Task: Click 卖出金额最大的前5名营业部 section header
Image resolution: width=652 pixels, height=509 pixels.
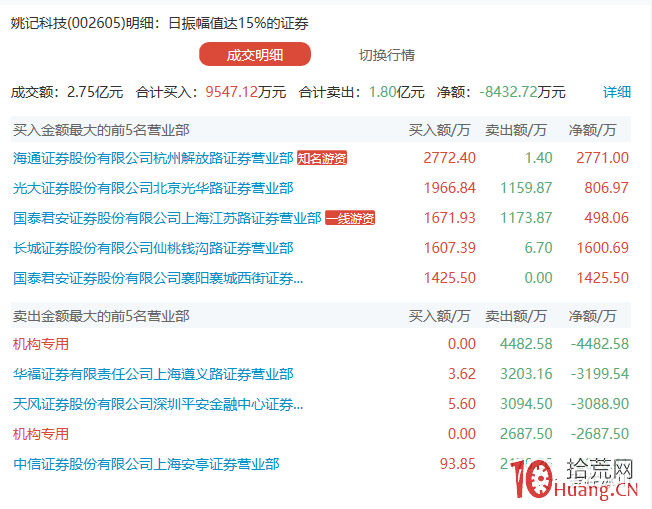Action: pos(101,316)
